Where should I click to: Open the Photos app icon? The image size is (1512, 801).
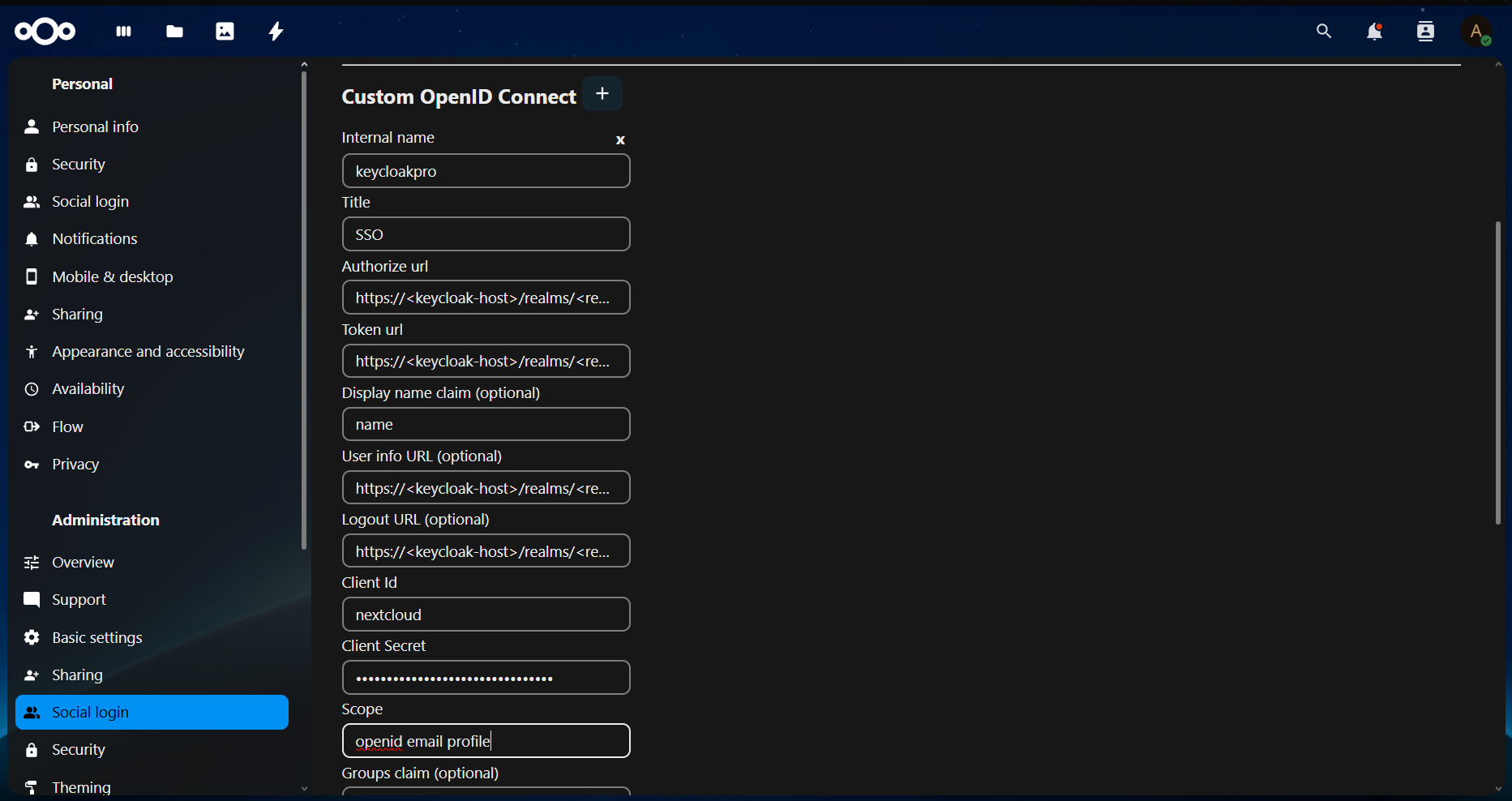click(x=225, y=32)
